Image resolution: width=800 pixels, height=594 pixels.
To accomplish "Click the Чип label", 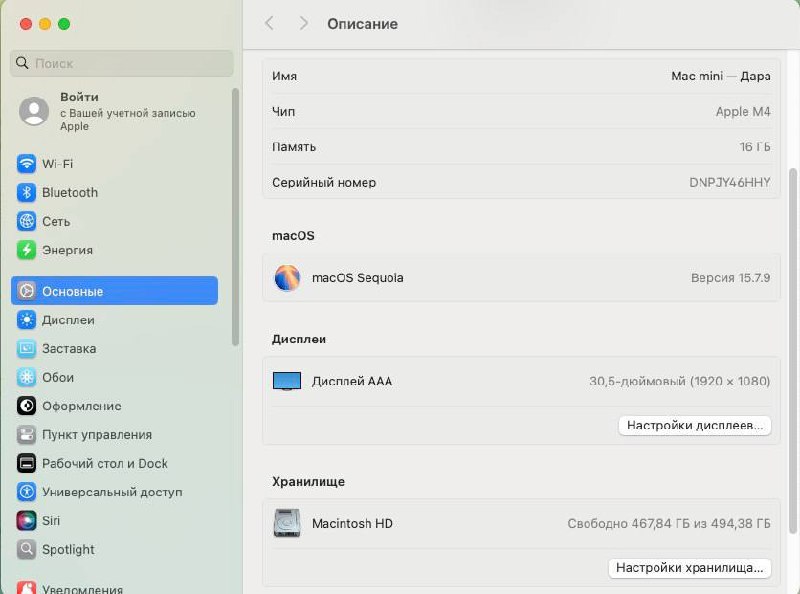I will click(x=283, y=112).
